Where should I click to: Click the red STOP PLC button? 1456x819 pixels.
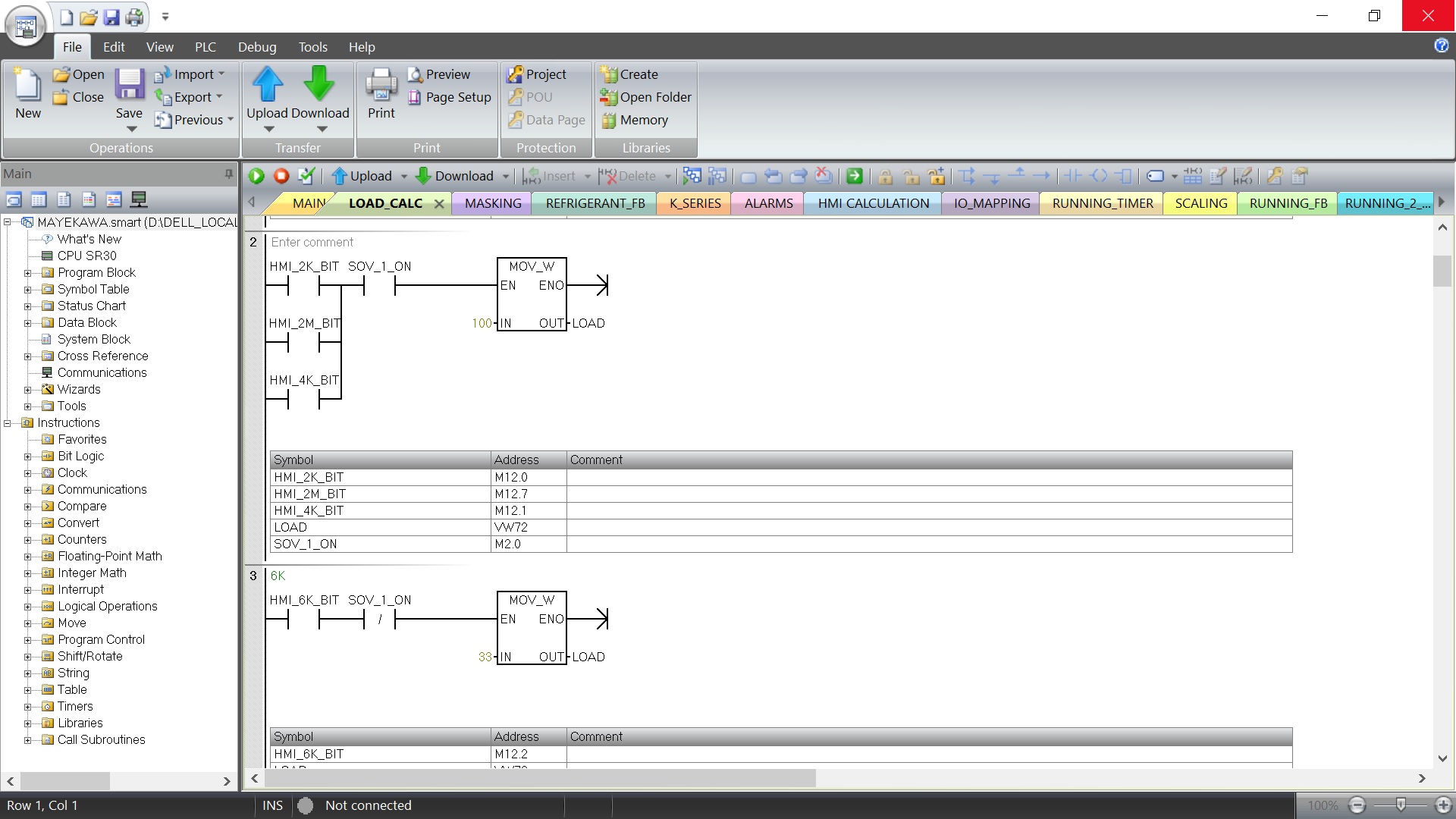281,176
